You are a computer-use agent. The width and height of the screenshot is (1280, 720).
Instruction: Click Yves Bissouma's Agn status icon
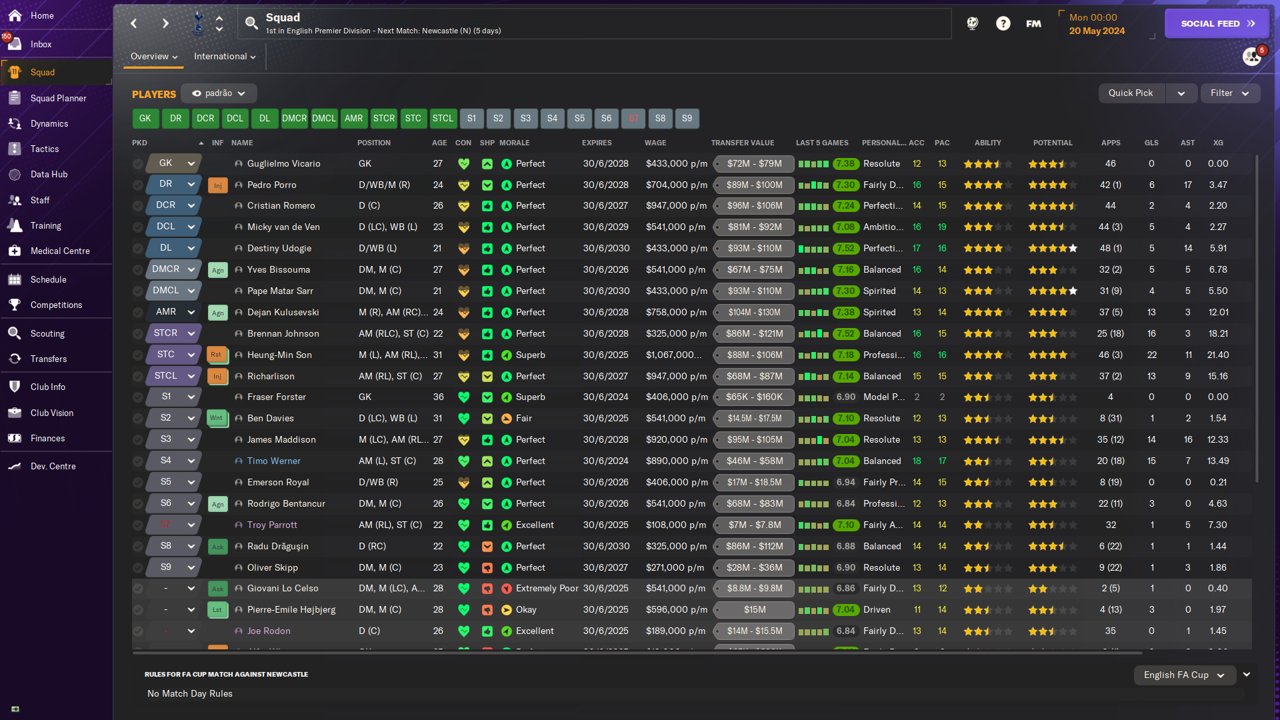(218, 270)
